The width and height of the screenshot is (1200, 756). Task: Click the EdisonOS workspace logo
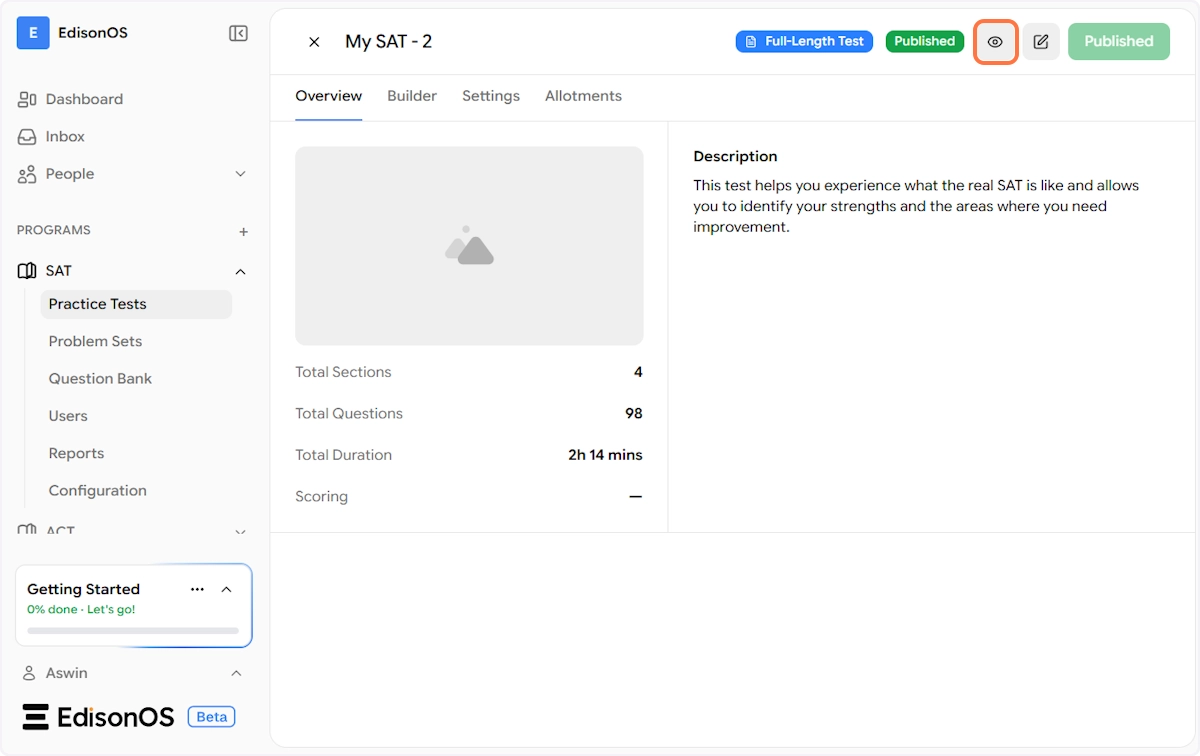(33, 33)
